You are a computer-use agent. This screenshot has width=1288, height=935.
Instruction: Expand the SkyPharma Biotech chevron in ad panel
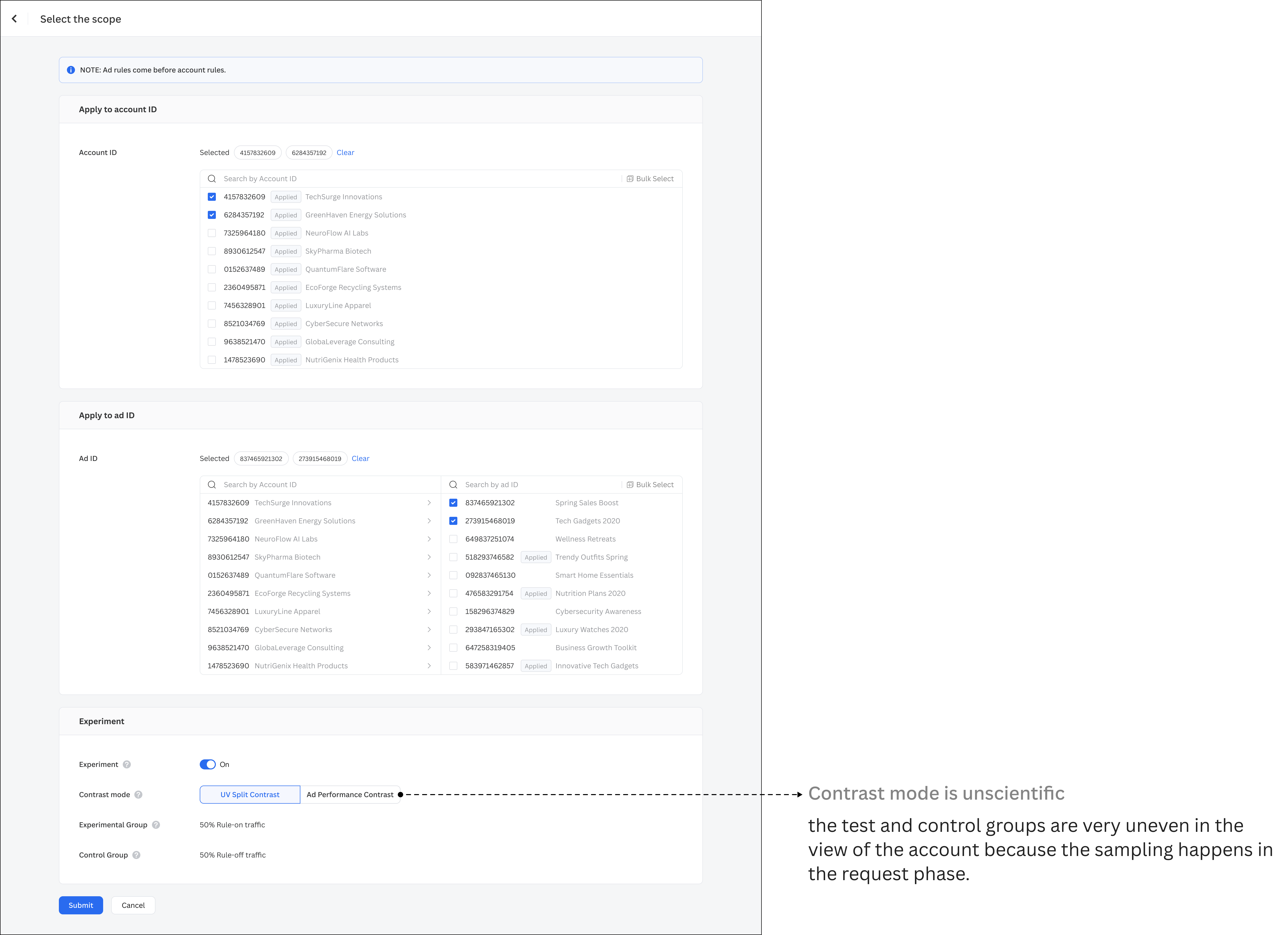click(x=429, y=557)
